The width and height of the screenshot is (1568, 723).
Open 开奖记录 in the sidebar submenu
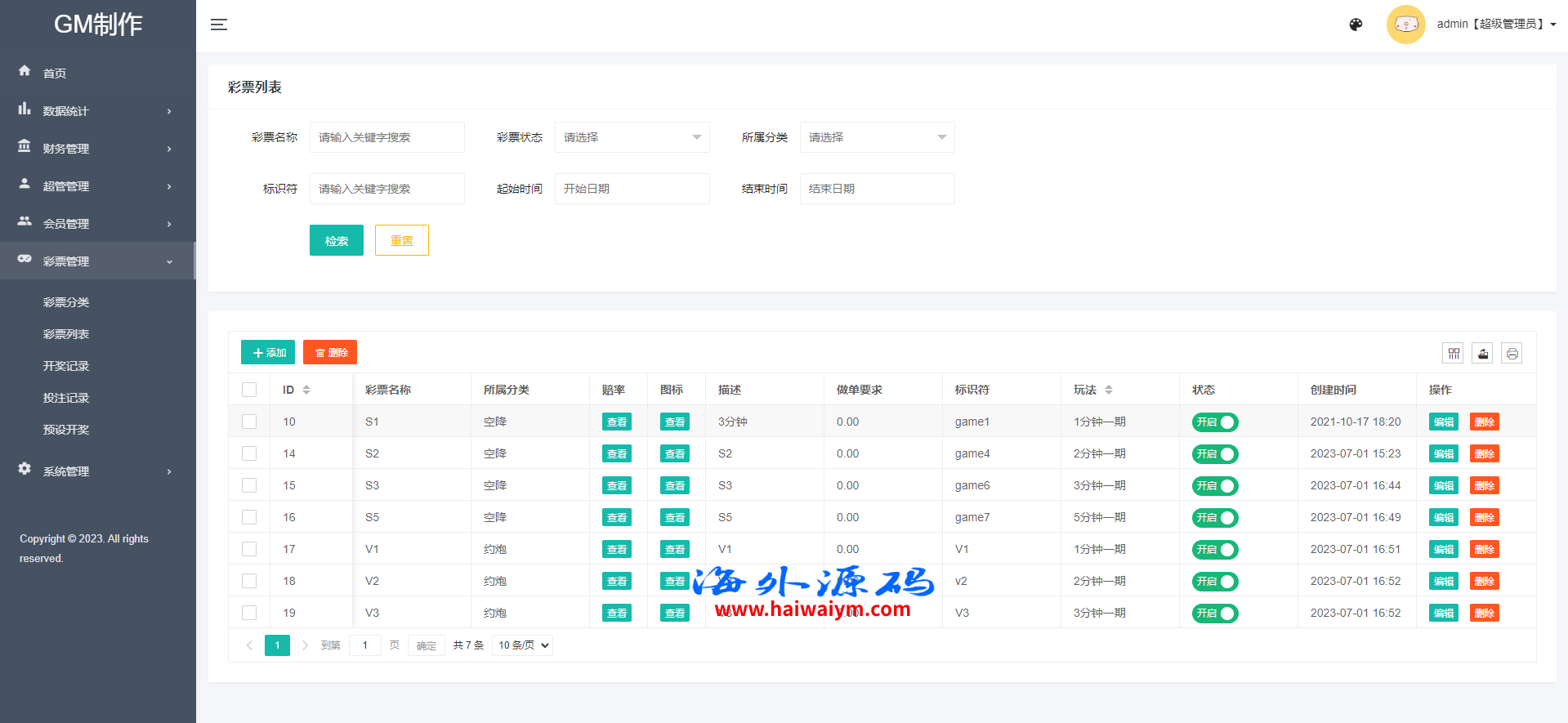tap(66, 366)
